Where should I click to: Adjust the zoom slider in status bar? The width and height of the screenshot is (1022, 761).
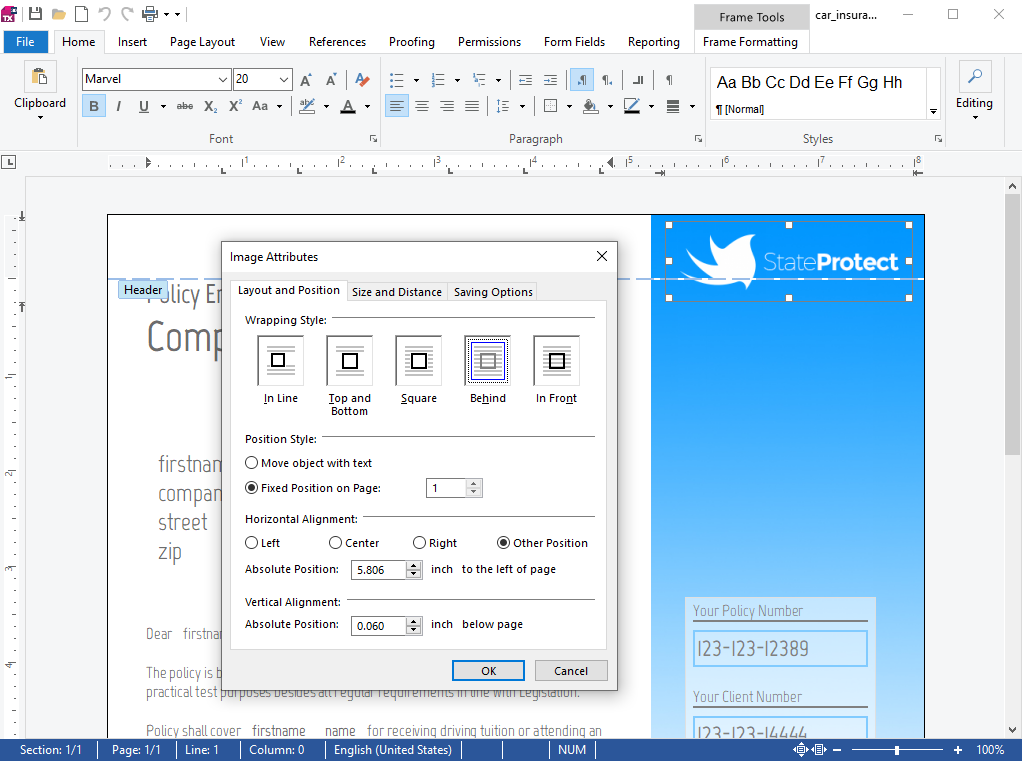897,751
